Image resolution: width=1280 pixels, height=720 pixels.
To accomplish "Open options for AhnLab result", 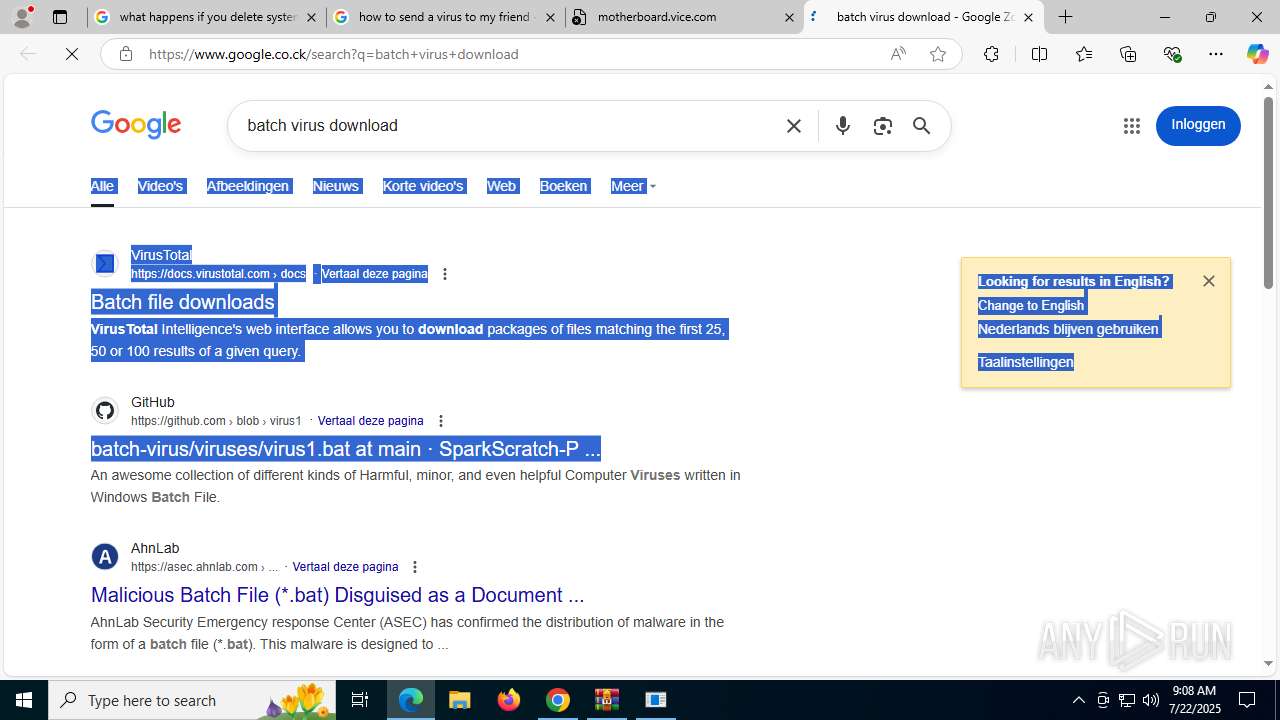I will click(x=415, y=567).
